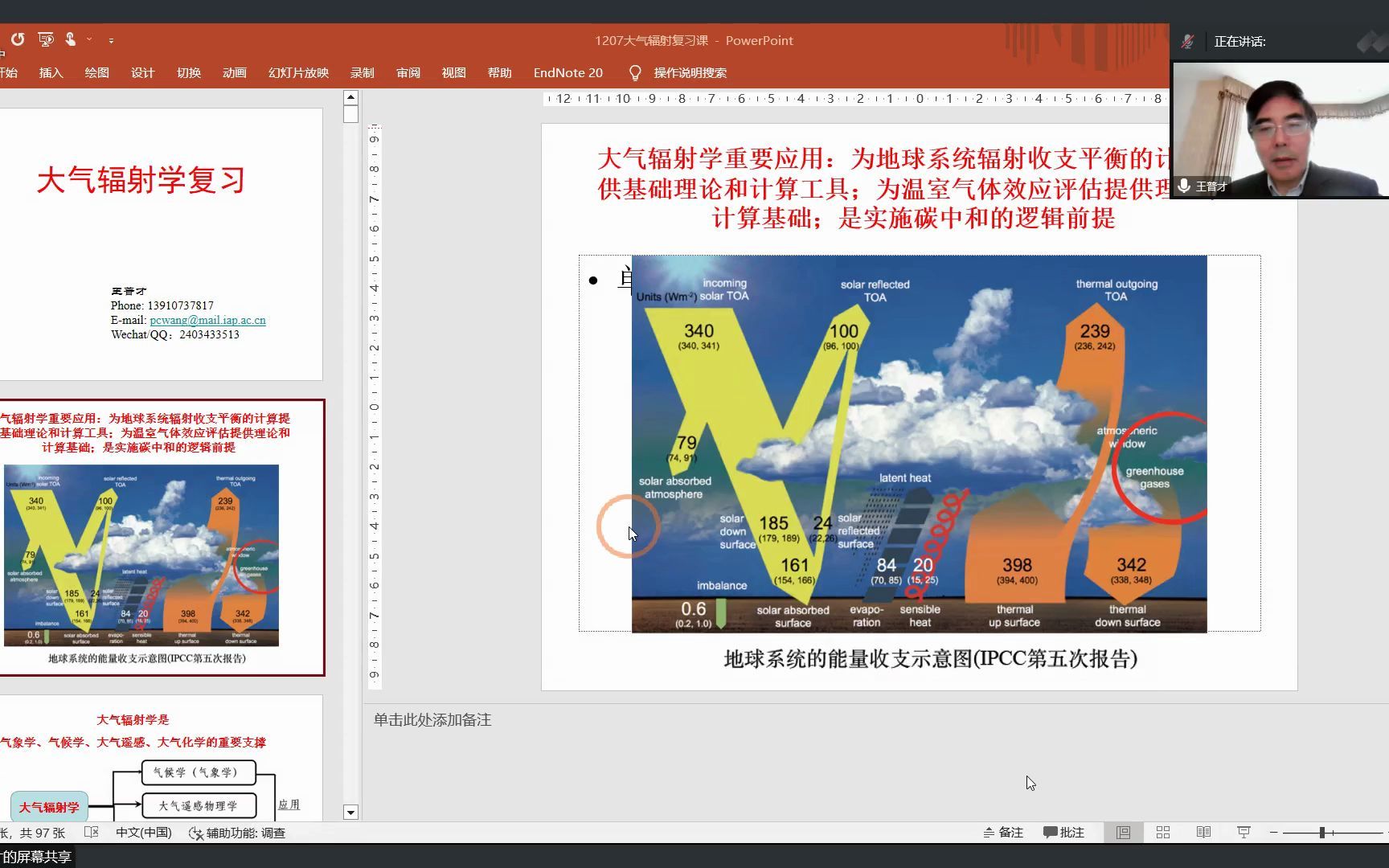Click the 共 97 张 slide count
Viewport: 1389px width, 868px height.
pyautogui.click(x=42, y=833)
